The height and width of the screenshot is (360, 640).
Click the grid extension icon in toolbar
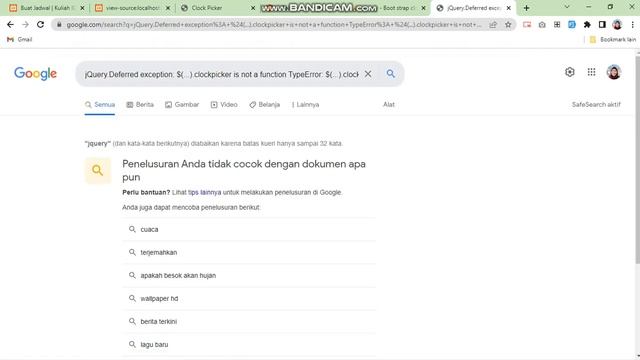(x=557, y=24)
